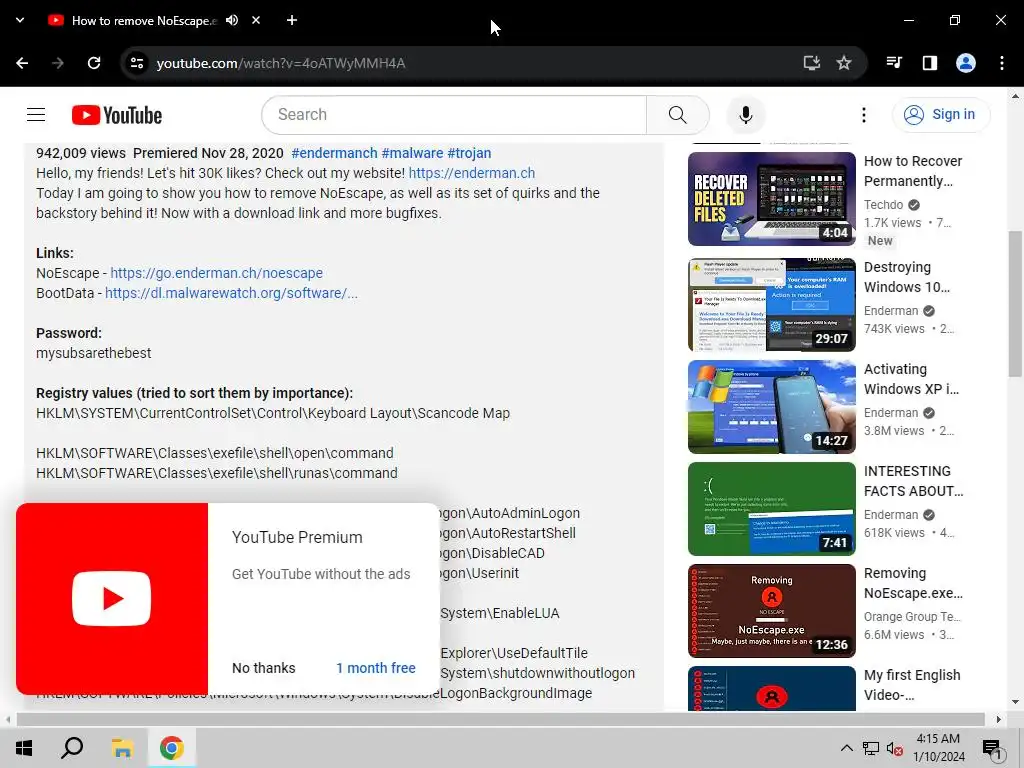Decline Premium with No thanks
The height and width of the screenshot is (768, 1024).
click(x=264, y=668)
